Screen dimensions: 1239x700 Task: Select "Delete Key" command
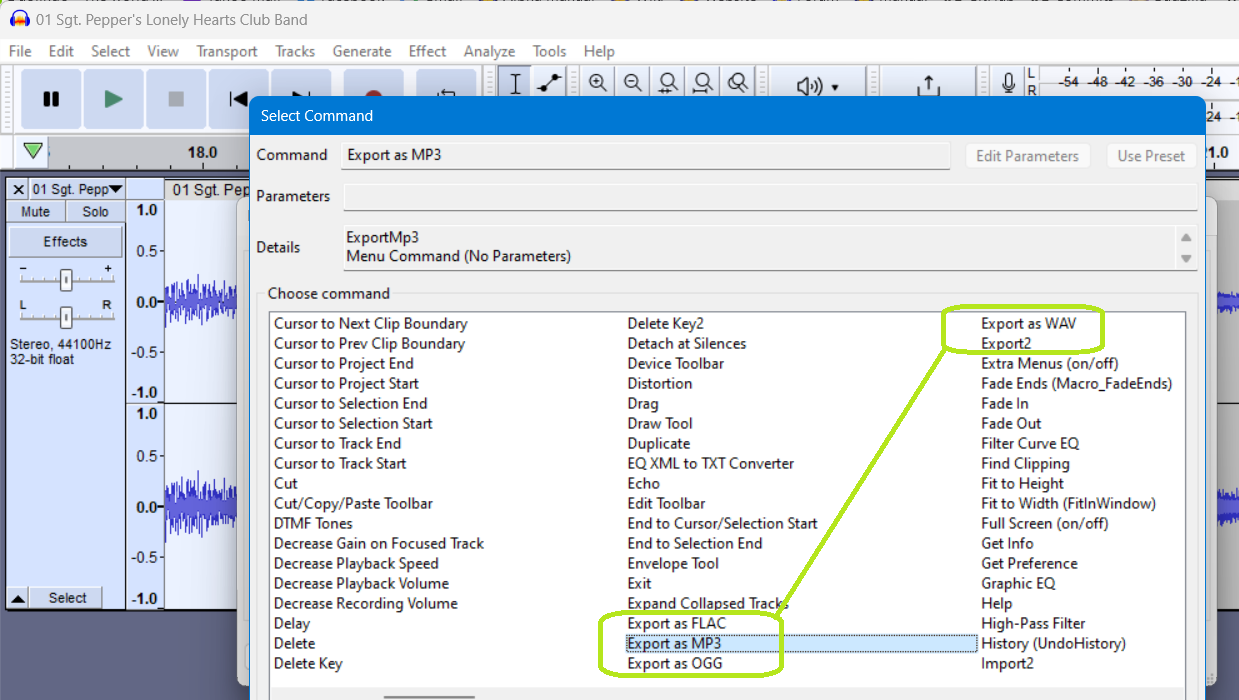tap(308, 663)
